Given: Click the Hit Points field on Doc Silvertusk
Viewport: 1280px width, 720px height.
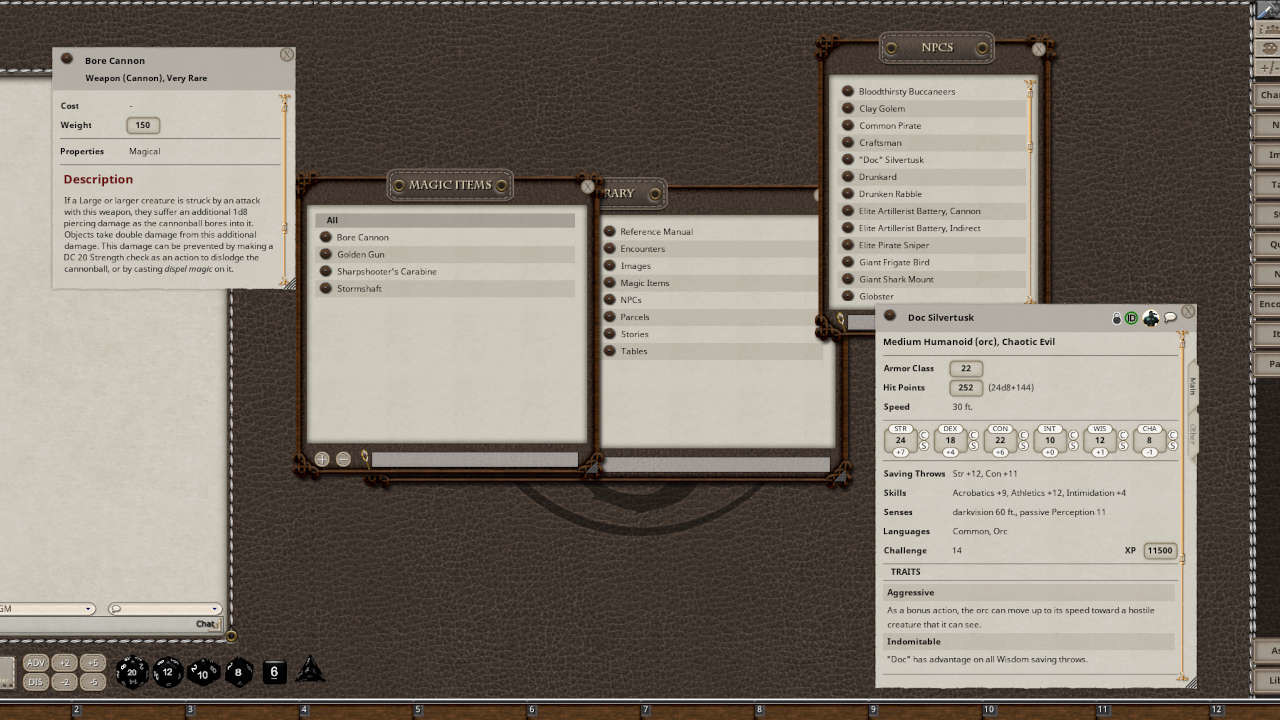Looking at the screenshot, I should tap(964, 387).
